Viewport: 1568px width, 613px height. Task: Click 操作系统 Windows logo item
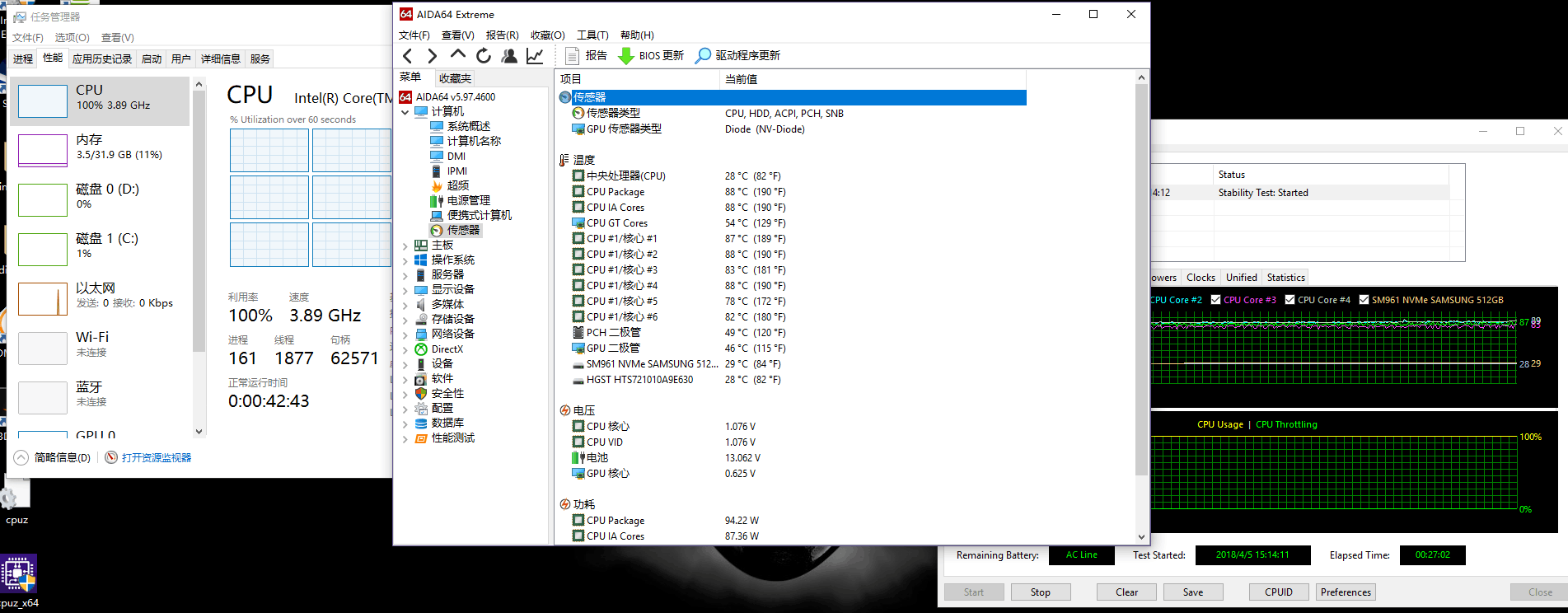pyautogui.click(x=445, y=260)
